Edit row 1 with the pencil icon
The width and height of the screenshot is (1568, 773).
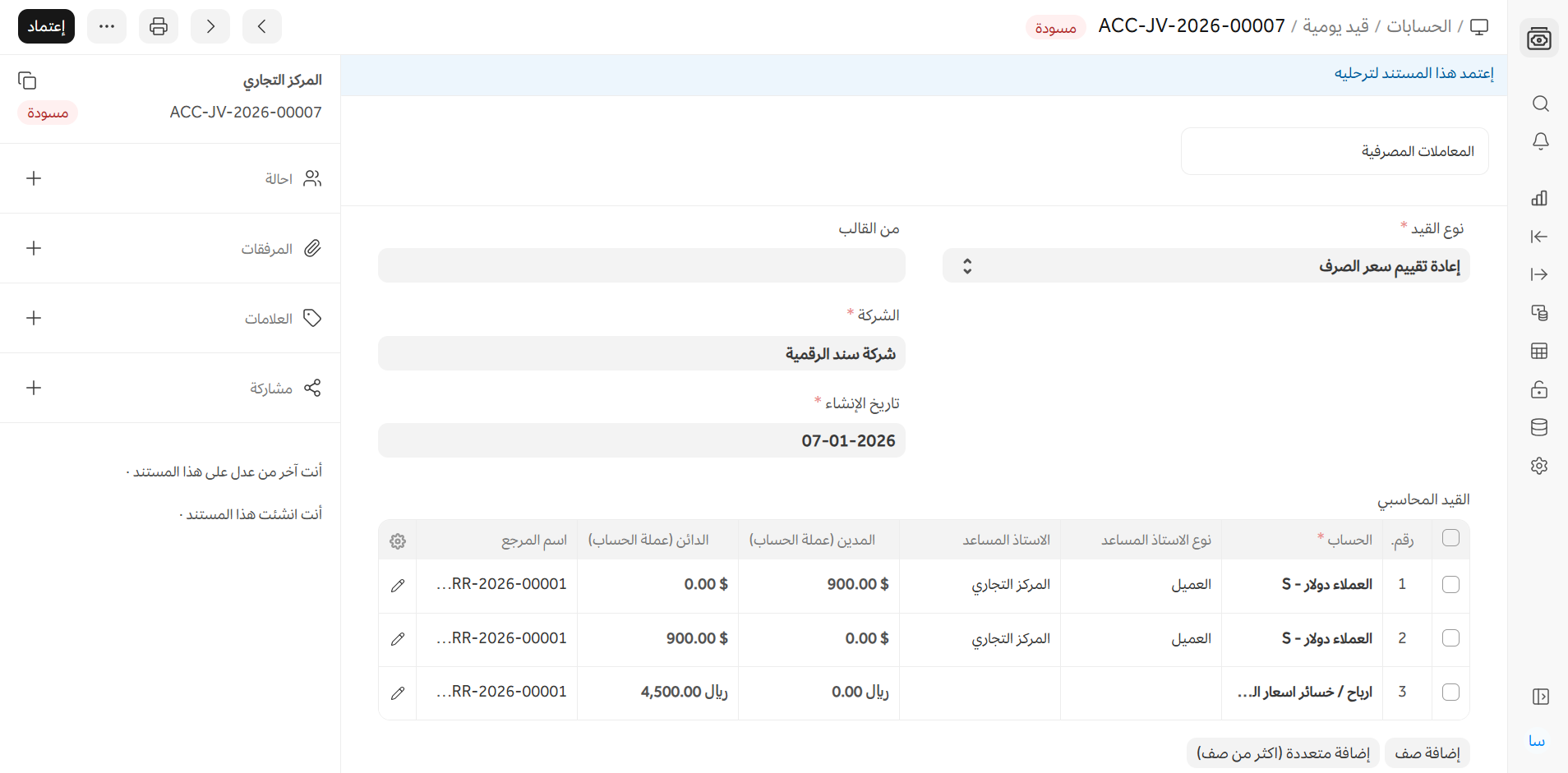398,585
